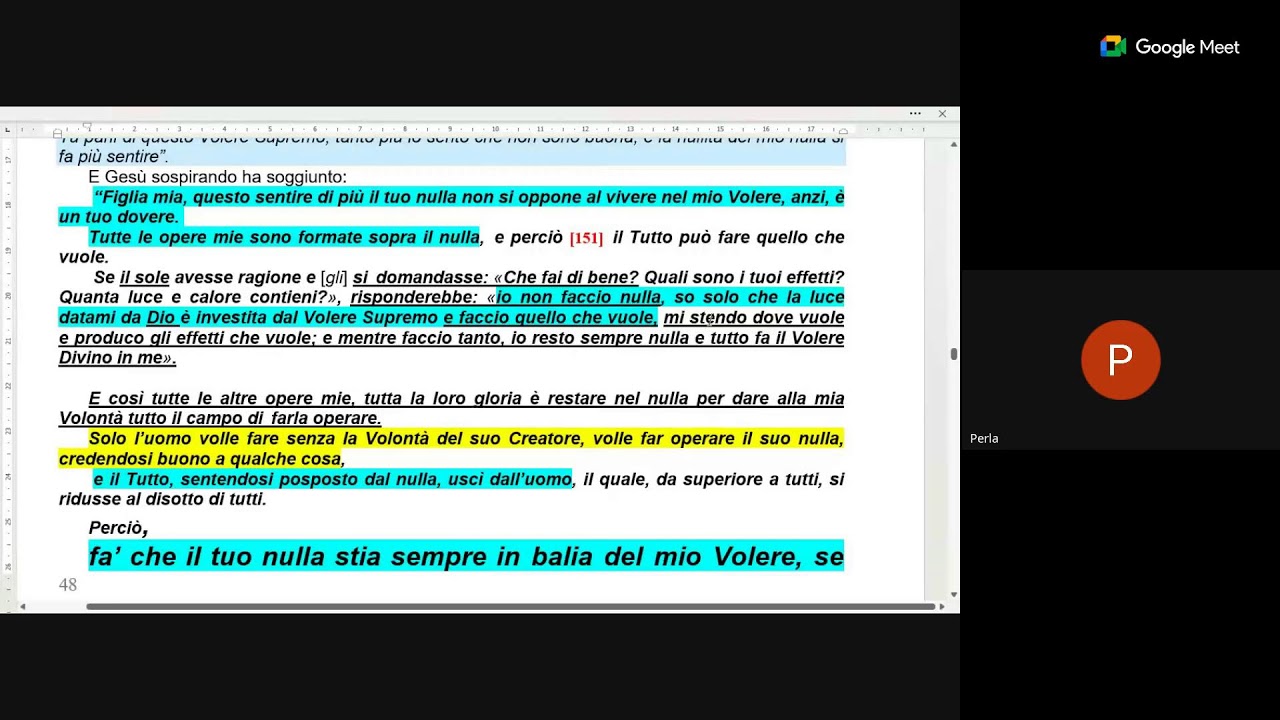Select Perla's avatar circle with letter P
Image resolution: width=1280 pixels, height=720 pixels.
click(x=1120, y=360)
